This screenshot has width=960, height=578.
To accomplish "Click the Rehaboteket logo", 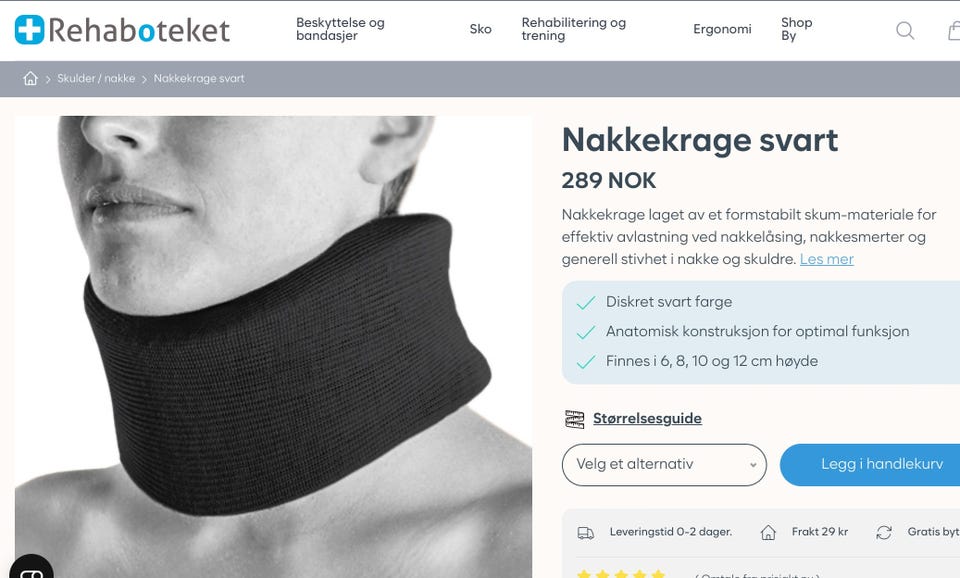I will point(122,30).
